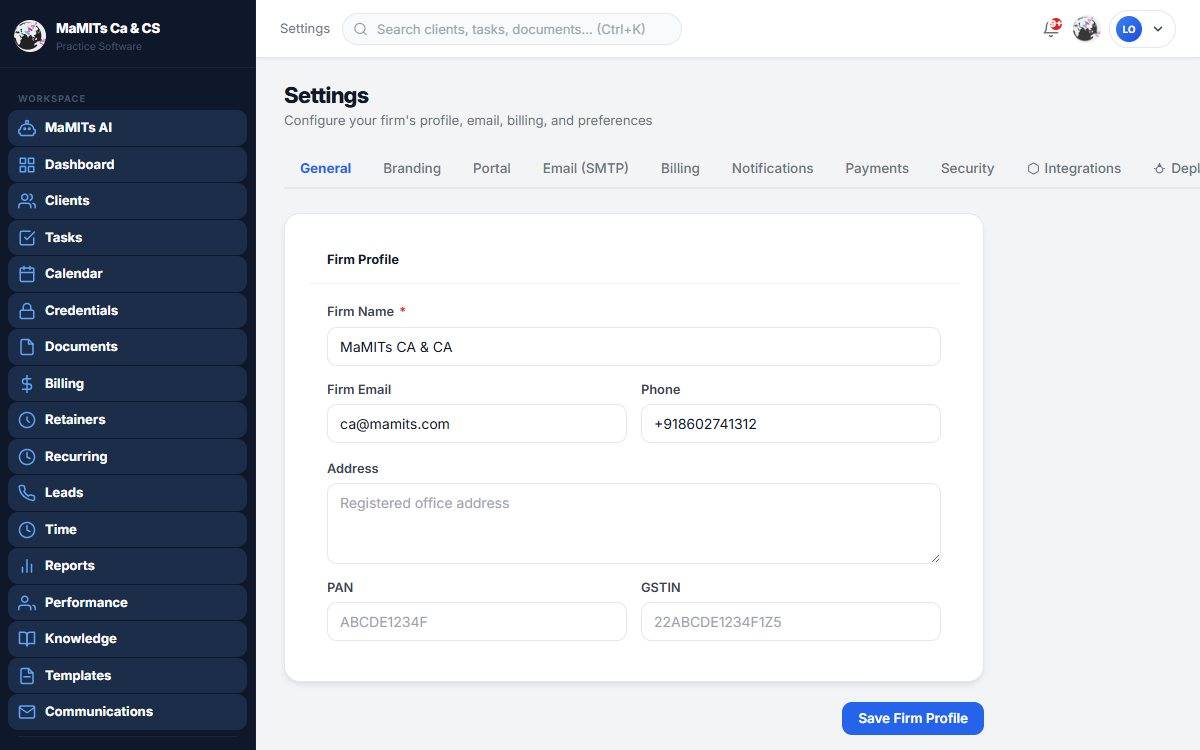Click the Knowledge book icon

click(27, 639)
